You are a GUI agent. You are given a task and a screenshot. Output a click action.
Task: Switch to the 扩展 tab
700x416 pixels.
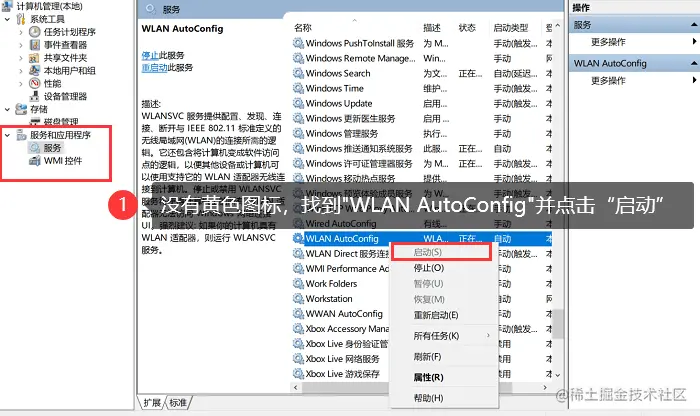(x=152, y=403)
